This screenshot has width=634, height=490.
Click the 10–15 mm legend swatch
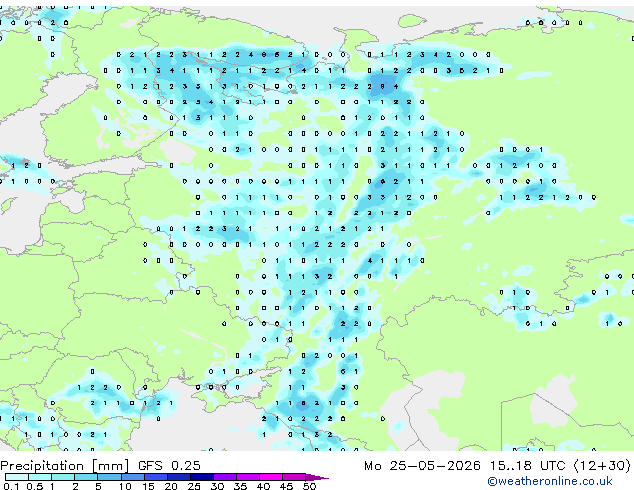point(133,477)
